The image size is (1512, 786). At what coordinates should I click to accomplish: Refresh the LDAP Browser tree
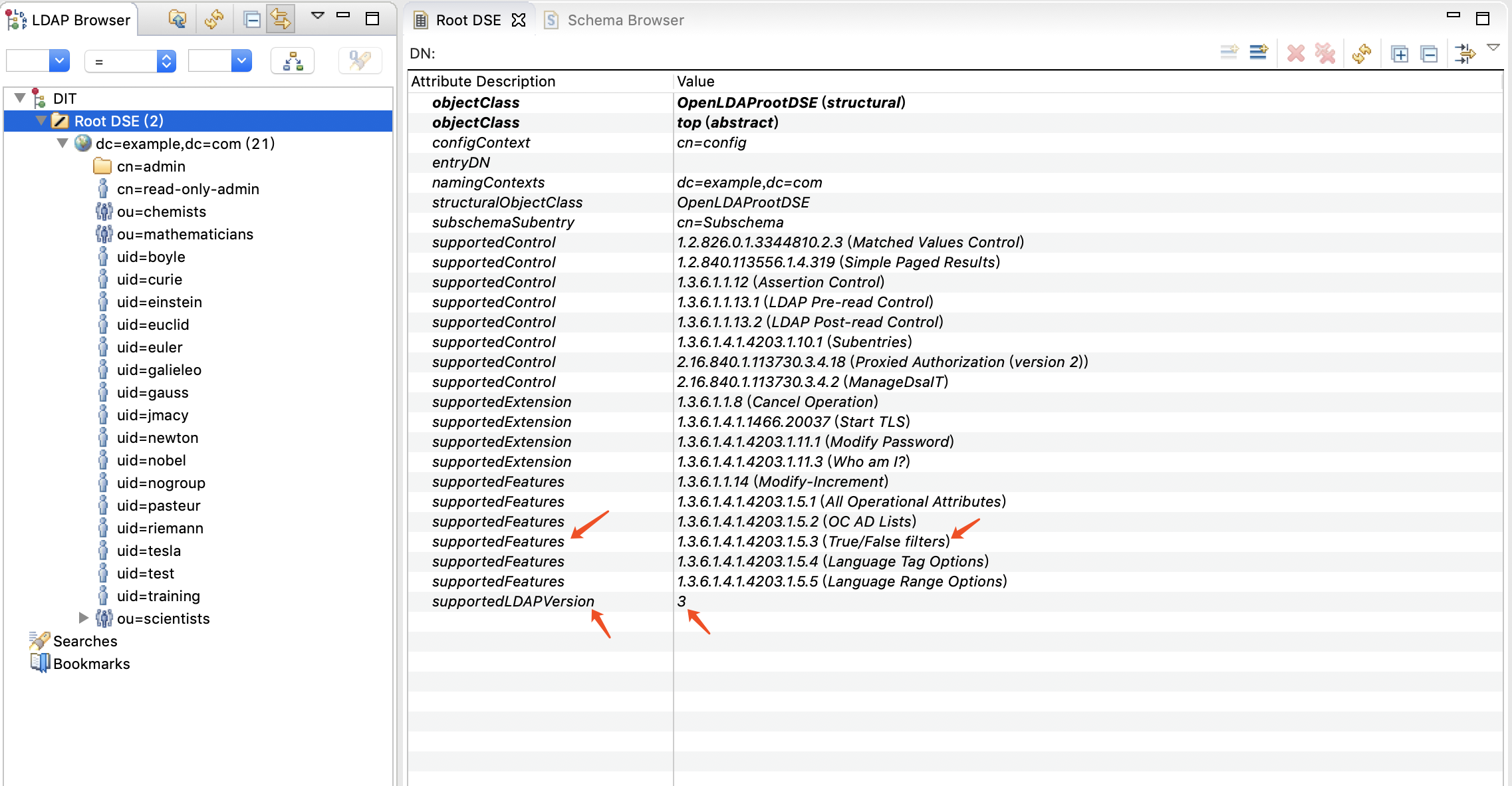(213, 19)
